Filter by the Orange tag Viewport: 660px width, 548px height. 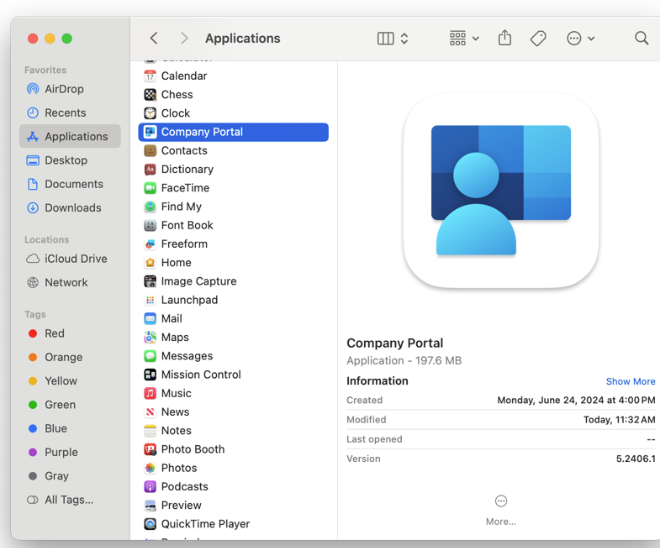coord(70,357)
